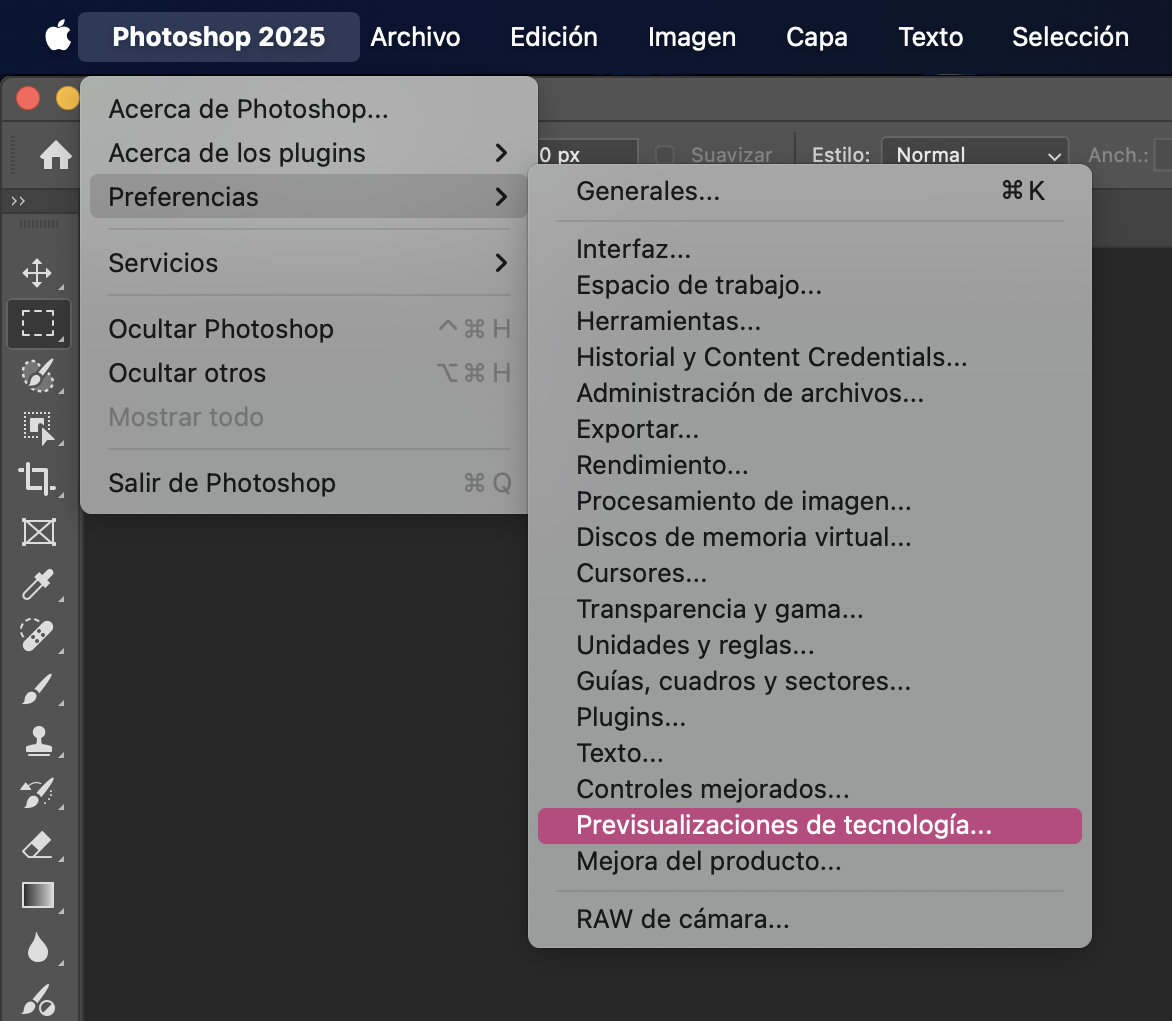Viewport: 1172px width, 1021px height.
Task: Open Rendimiento... preferences
Action: [809, 465]
